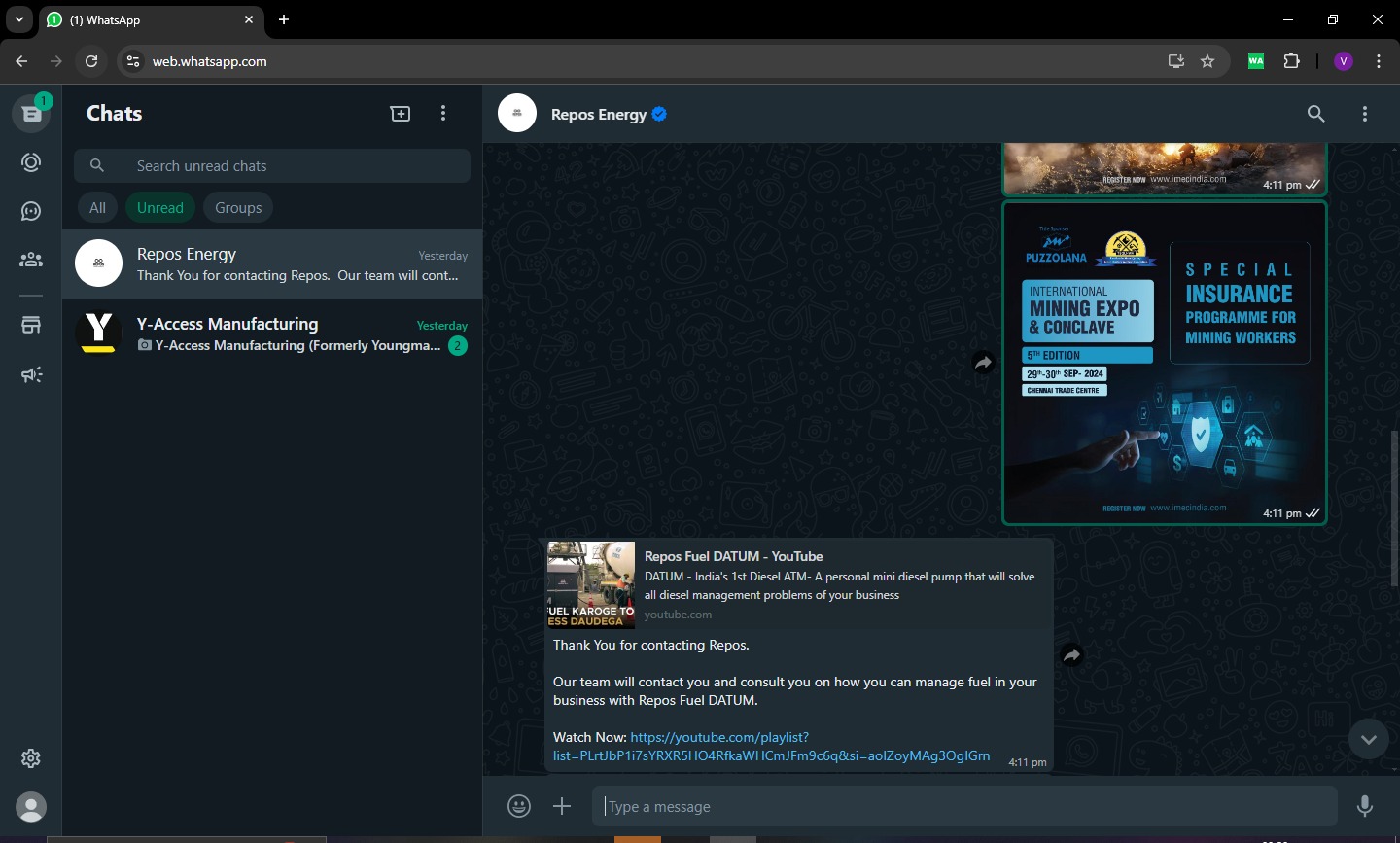1400x843 pixels.
Task: Bookmark this page with the star icon
Action: pos(1207,61)
